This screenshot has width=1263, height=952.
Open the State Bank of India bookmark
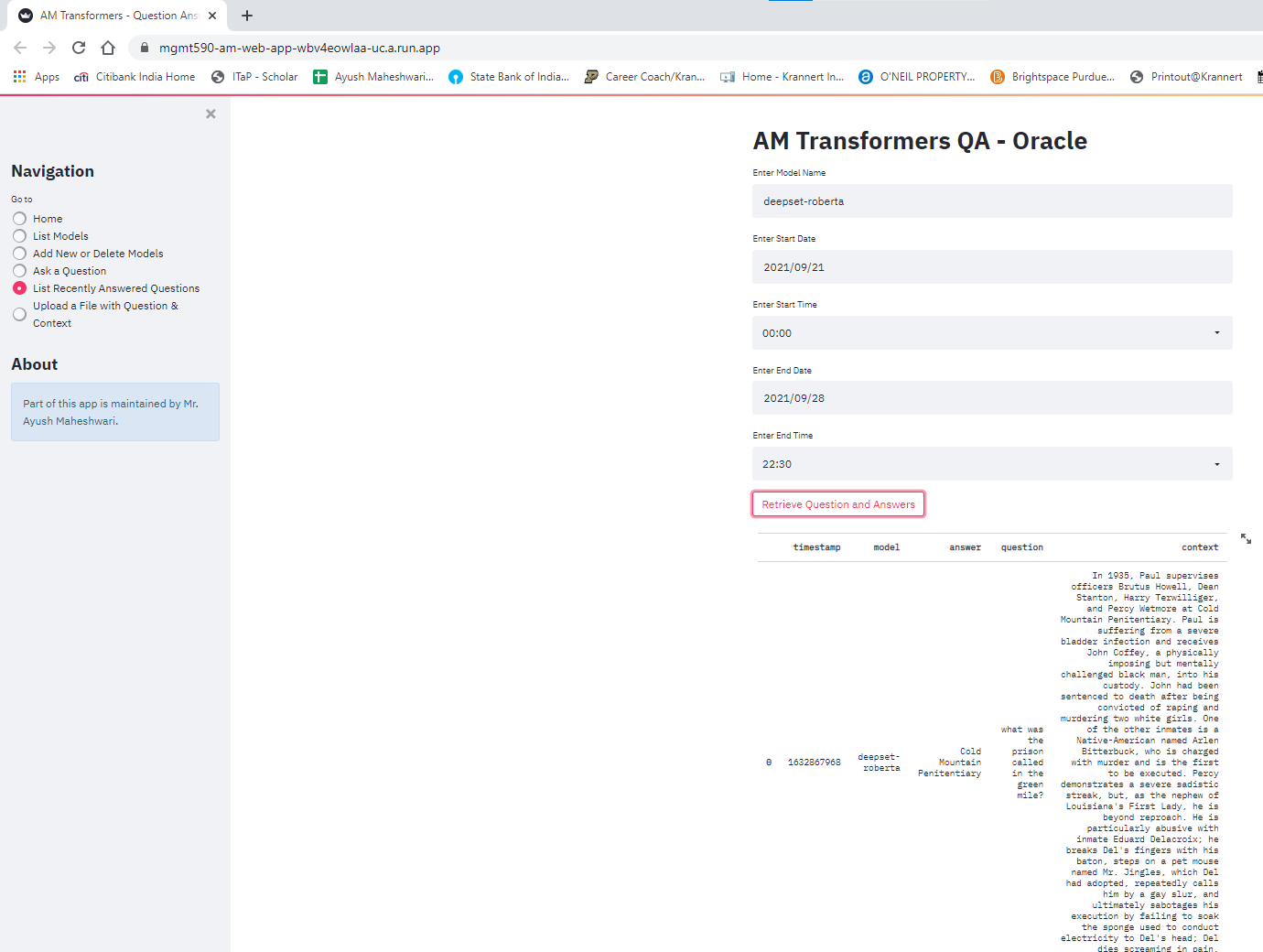(x=510, y=77)
